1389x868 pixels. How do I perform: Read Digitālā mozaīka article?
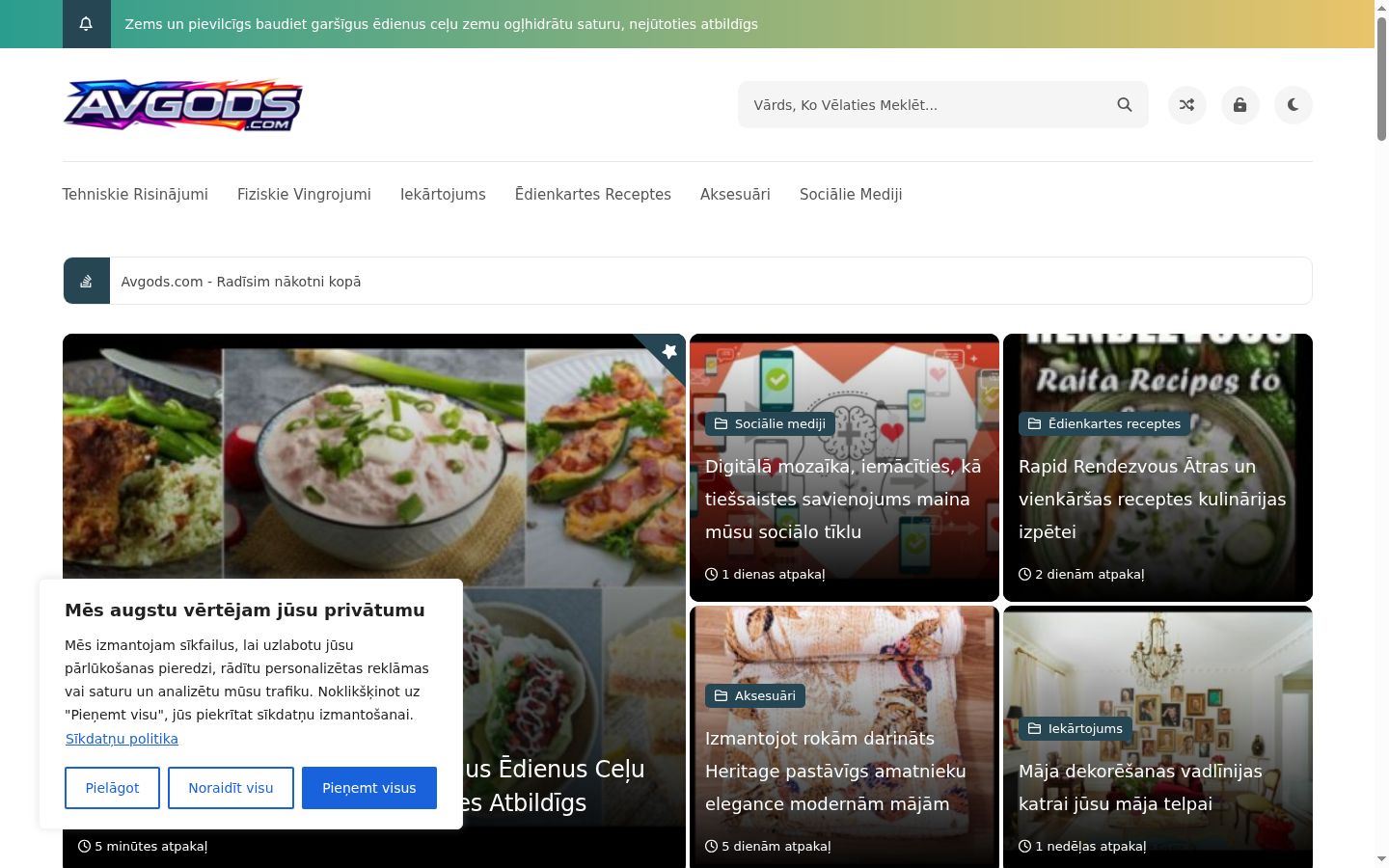(x=843, y=499)
